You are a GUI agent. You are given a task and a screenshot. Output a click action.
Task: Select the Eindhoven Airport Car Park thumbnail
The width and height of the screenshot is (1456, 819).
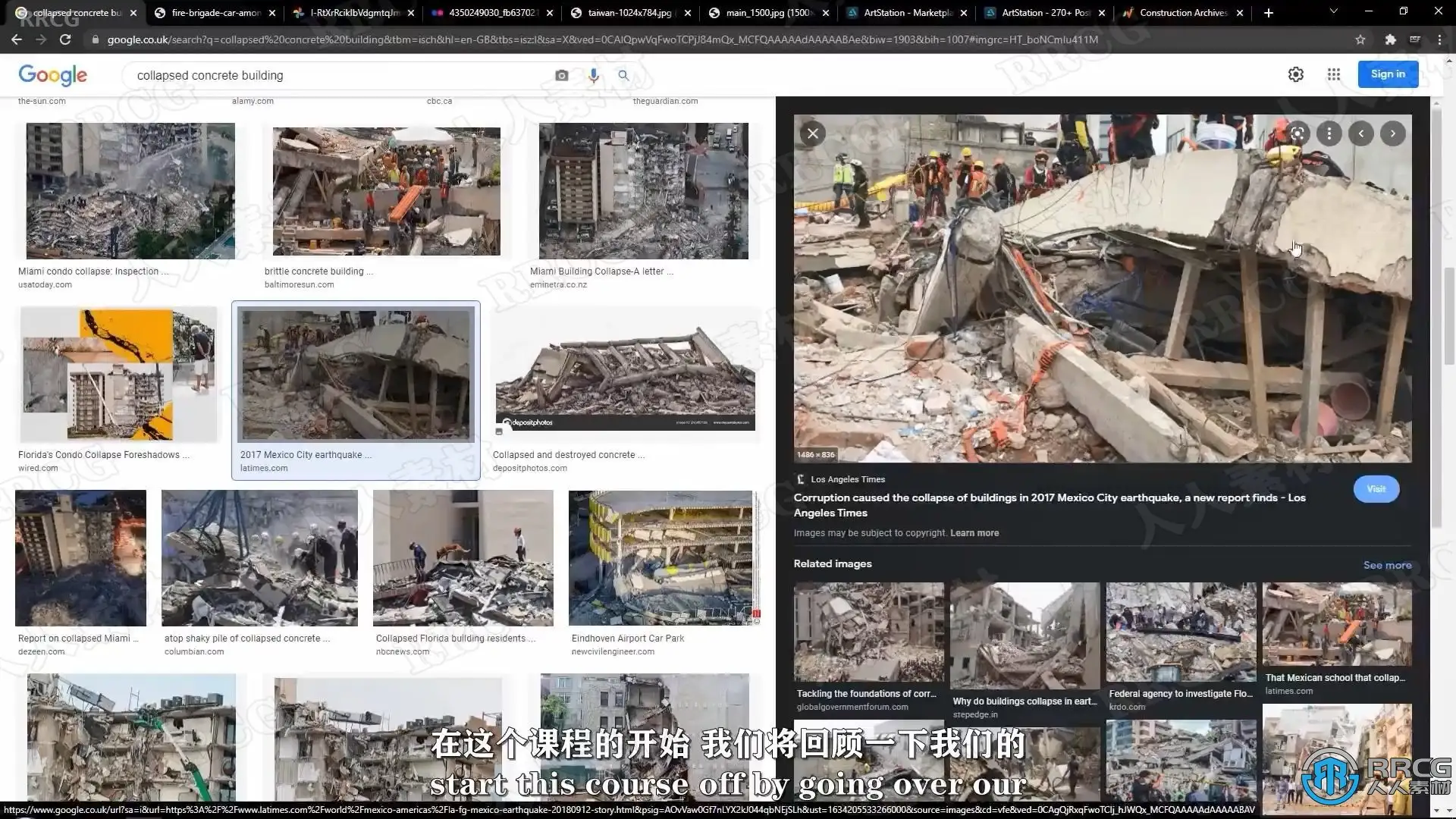[661, 557]
